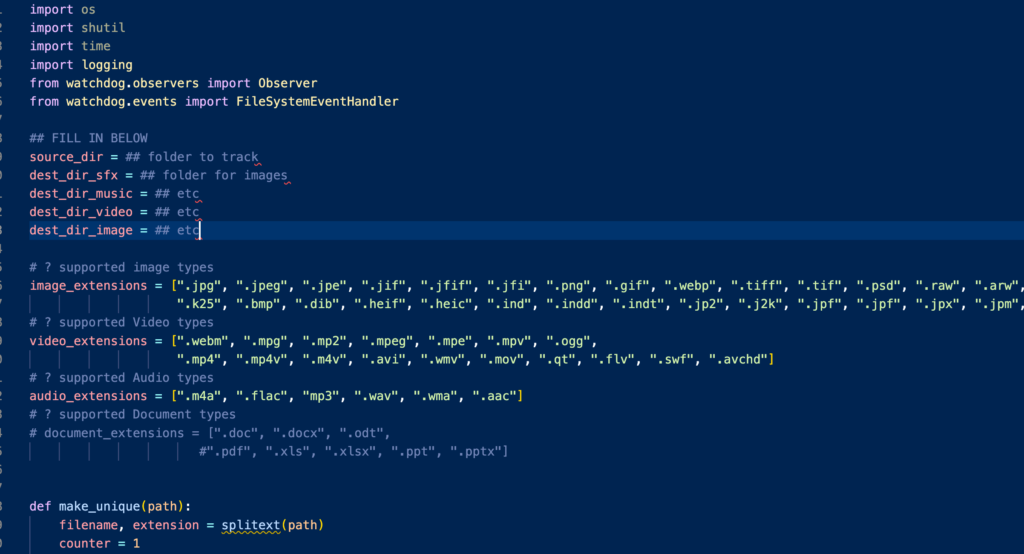Click the "# ? supported Video types" comment
This screenshot has width=1024, height=554.
coord(121,323)
